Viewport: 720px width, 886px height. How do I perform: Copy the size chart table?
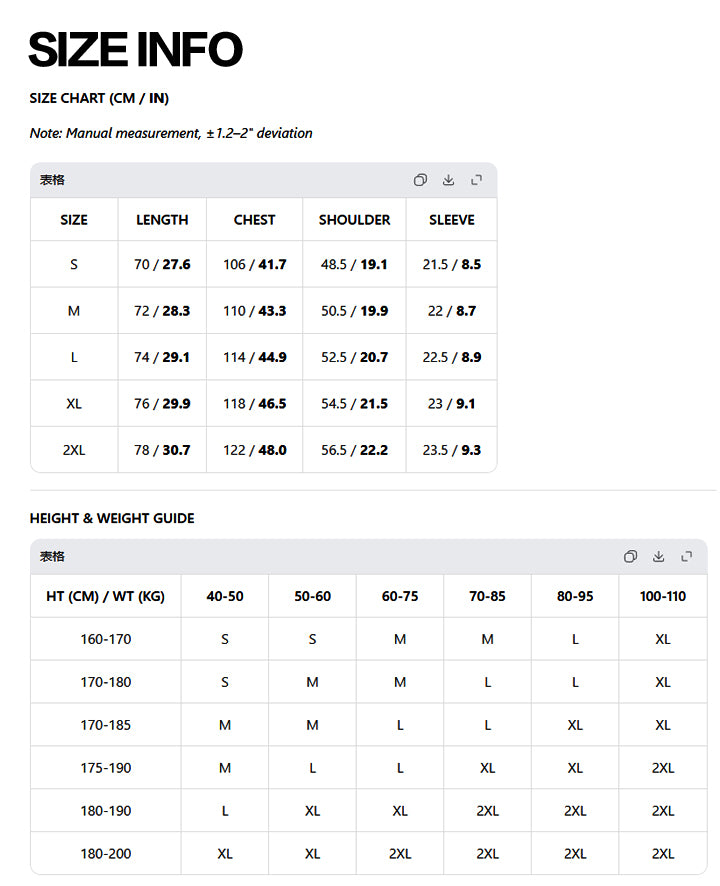point(420,180)
